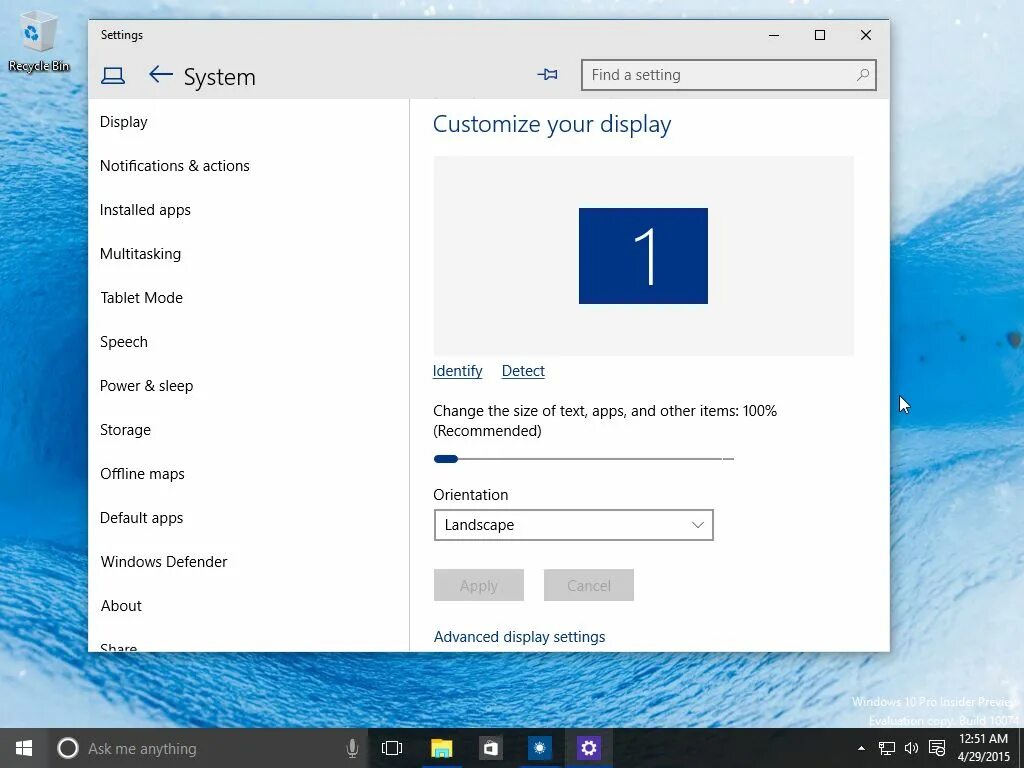Click the laptop System icon in header
Screen dimensions: 1024x768
click(x=113, y=76)
